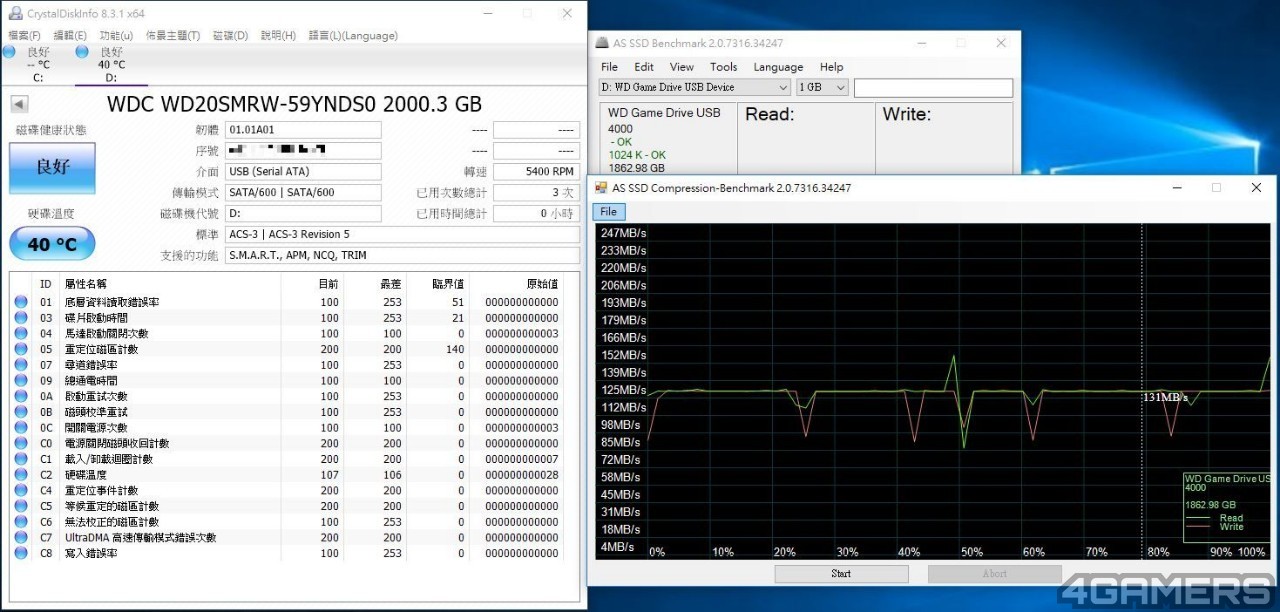This screenshot has height=612, width=1280.
Task: Open the 磁碟(D) menu
Action: [230, 36]
